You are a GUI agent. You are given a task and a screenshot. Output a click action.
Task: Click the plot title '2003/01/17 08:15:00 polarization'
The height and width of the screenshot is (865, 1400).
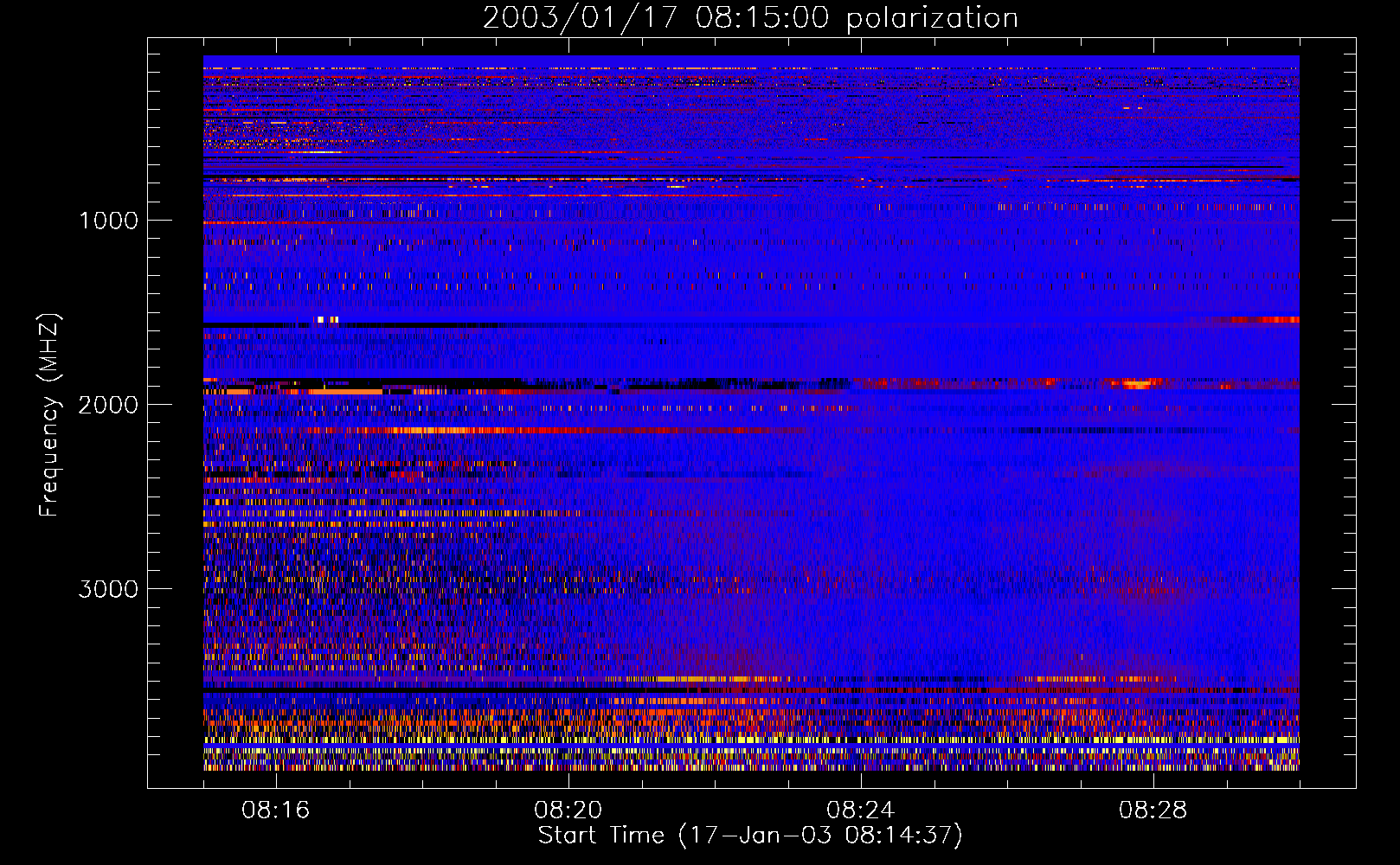(x=750, y=18)
